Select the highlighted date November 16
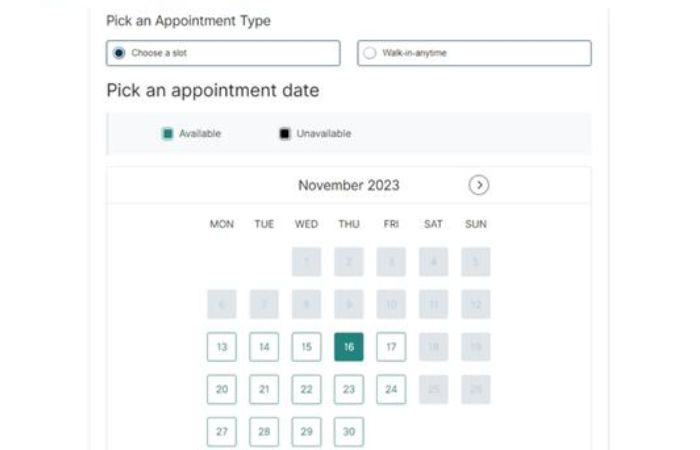 349,347
